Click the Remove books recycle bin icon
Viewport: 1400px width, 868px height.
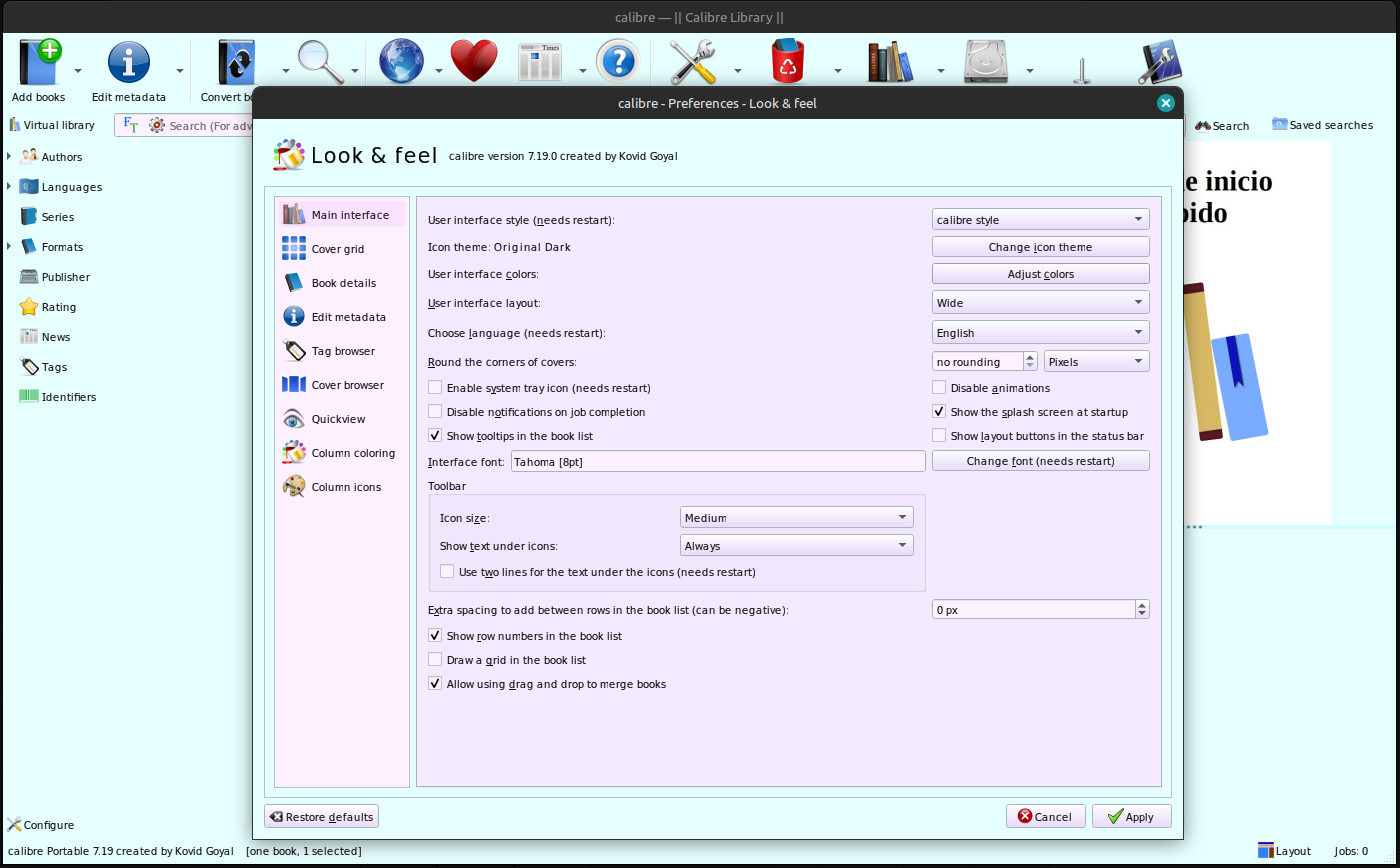tap(789, 62)
